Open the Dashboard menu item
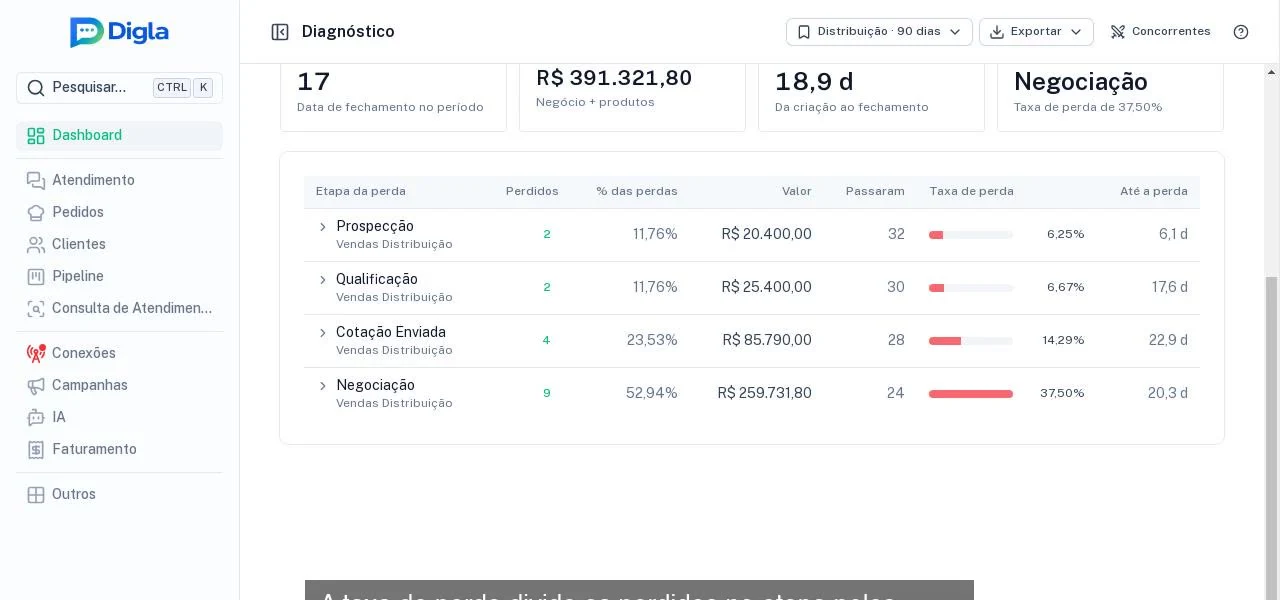The image size is (1280, 600). click(119, 136)
